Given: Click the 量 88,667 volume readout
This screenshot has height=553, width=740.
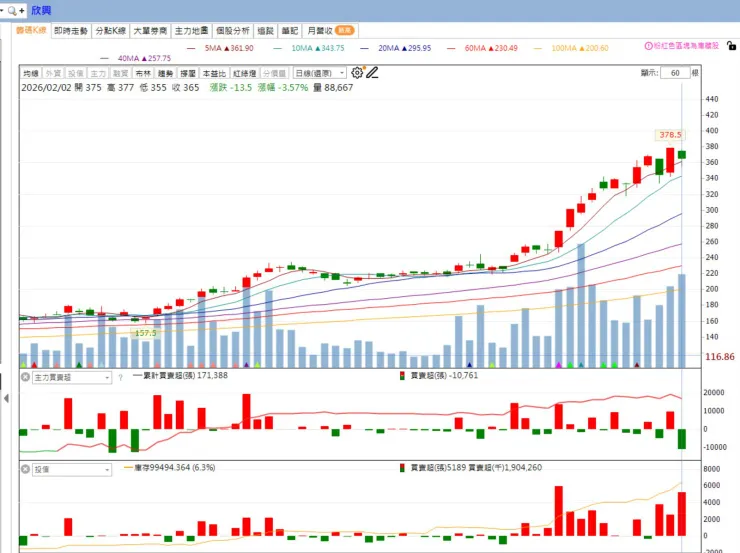Looking at the screenshot, I should 333,88.
